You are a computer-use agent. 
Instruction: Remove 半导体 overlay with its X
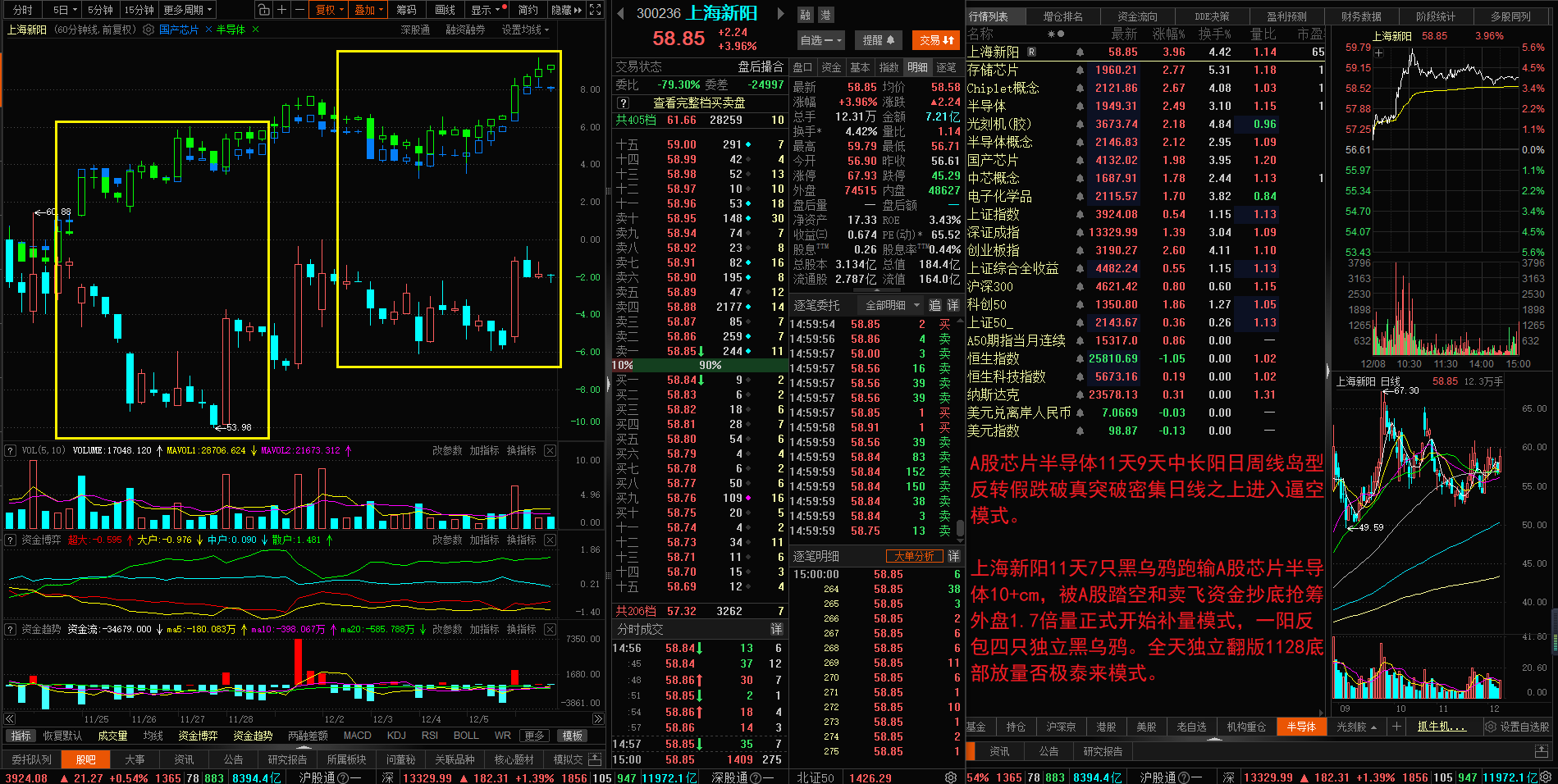(255, 30)
